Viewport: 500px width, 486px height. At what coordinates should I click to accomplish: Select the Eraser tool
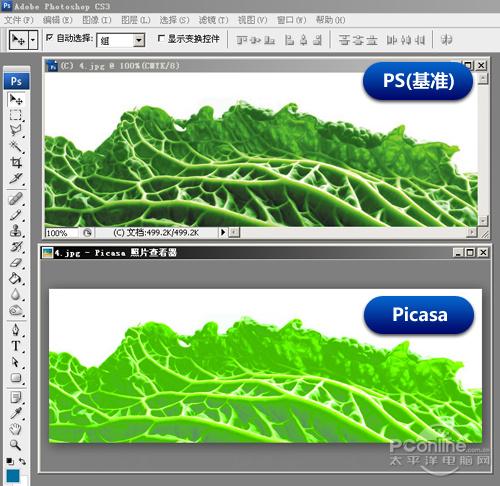click(x=15, y=263)
